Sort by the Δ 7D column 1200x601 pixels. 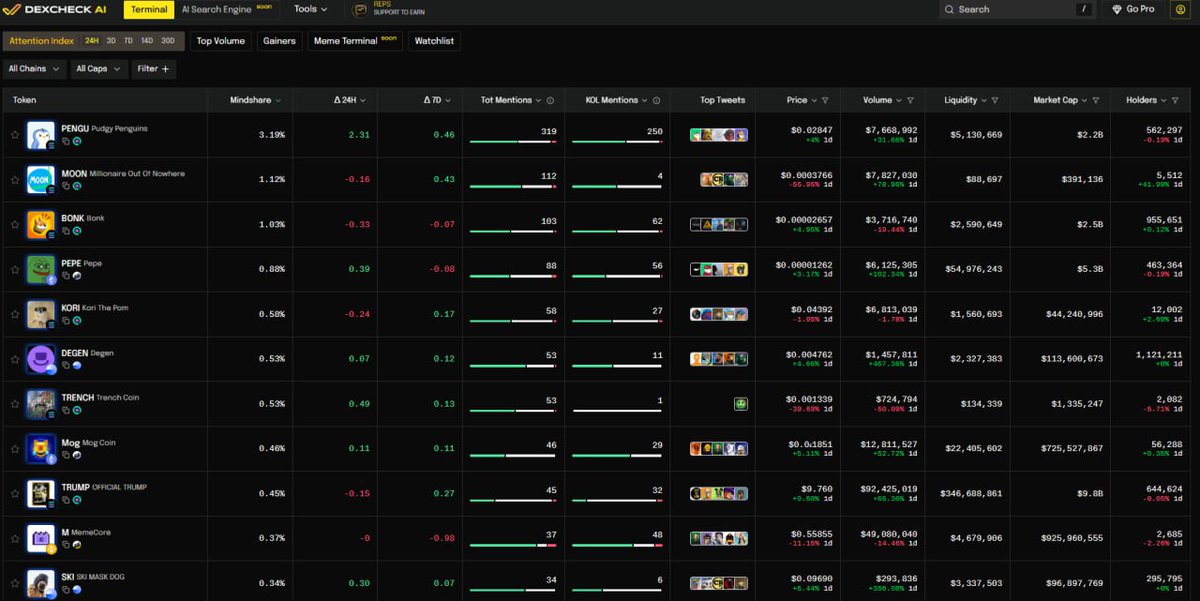pos(437,100)
